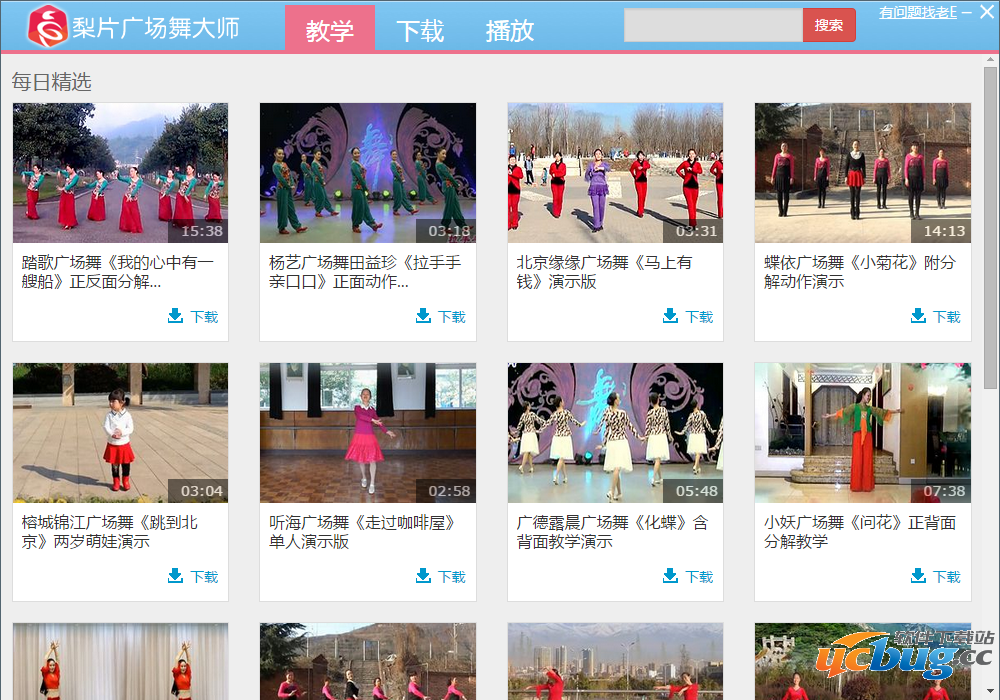Click download icon for 拉手手亲口口 video
The width and height of the screenshot is (1000, 700).
pyautogui.click(x=423, y=316)
